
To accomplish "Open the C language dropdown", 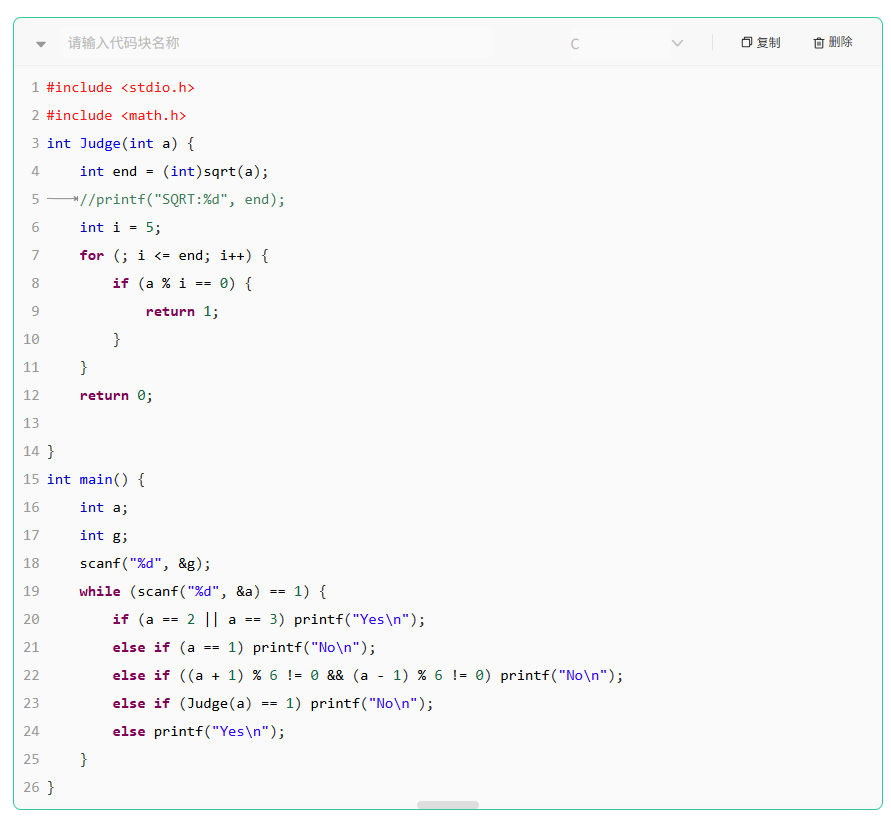I will [625, 44].
